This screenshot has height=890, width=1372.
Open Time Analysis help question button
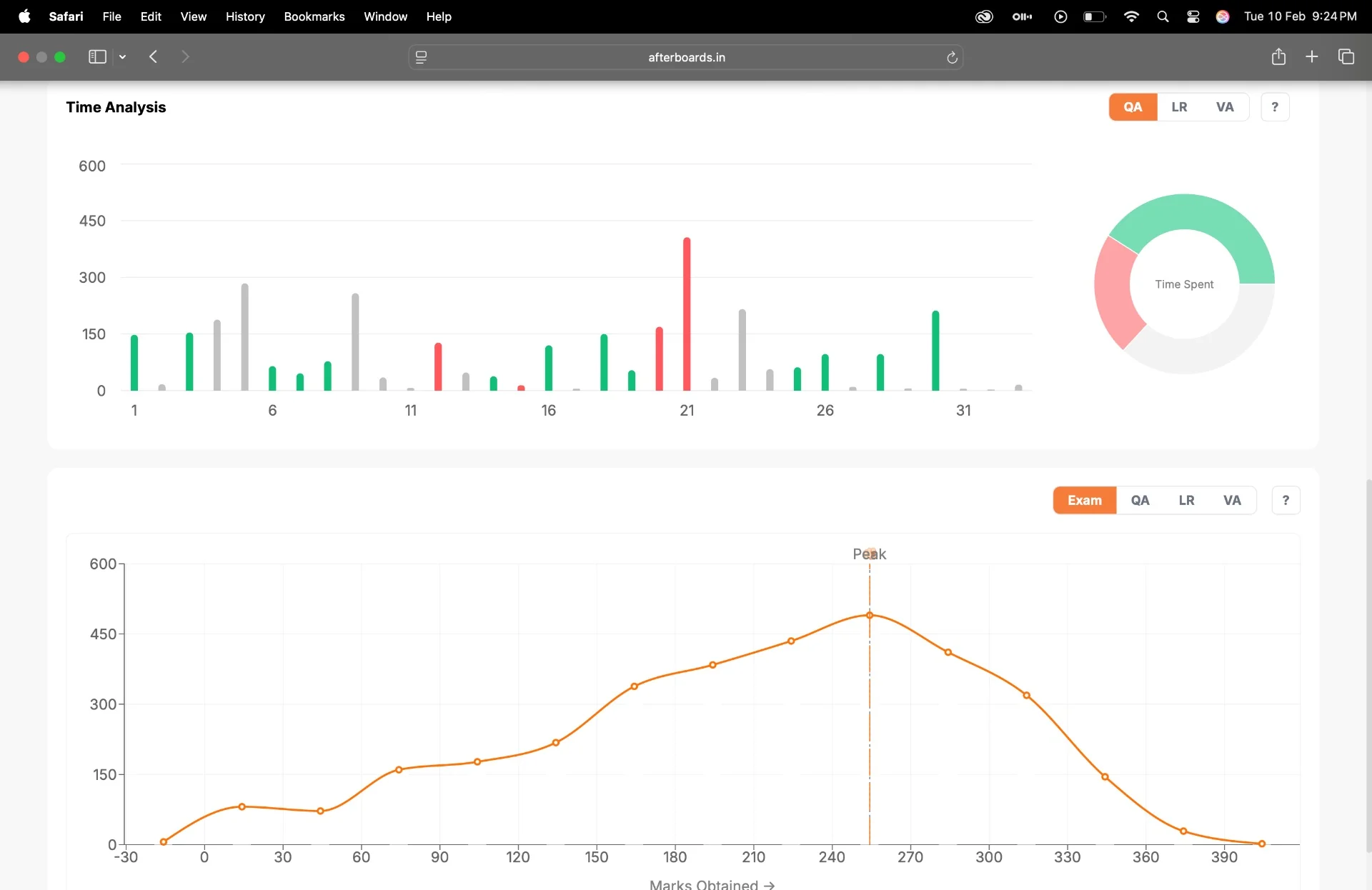pyautogui.click(x=1275, y=107)
